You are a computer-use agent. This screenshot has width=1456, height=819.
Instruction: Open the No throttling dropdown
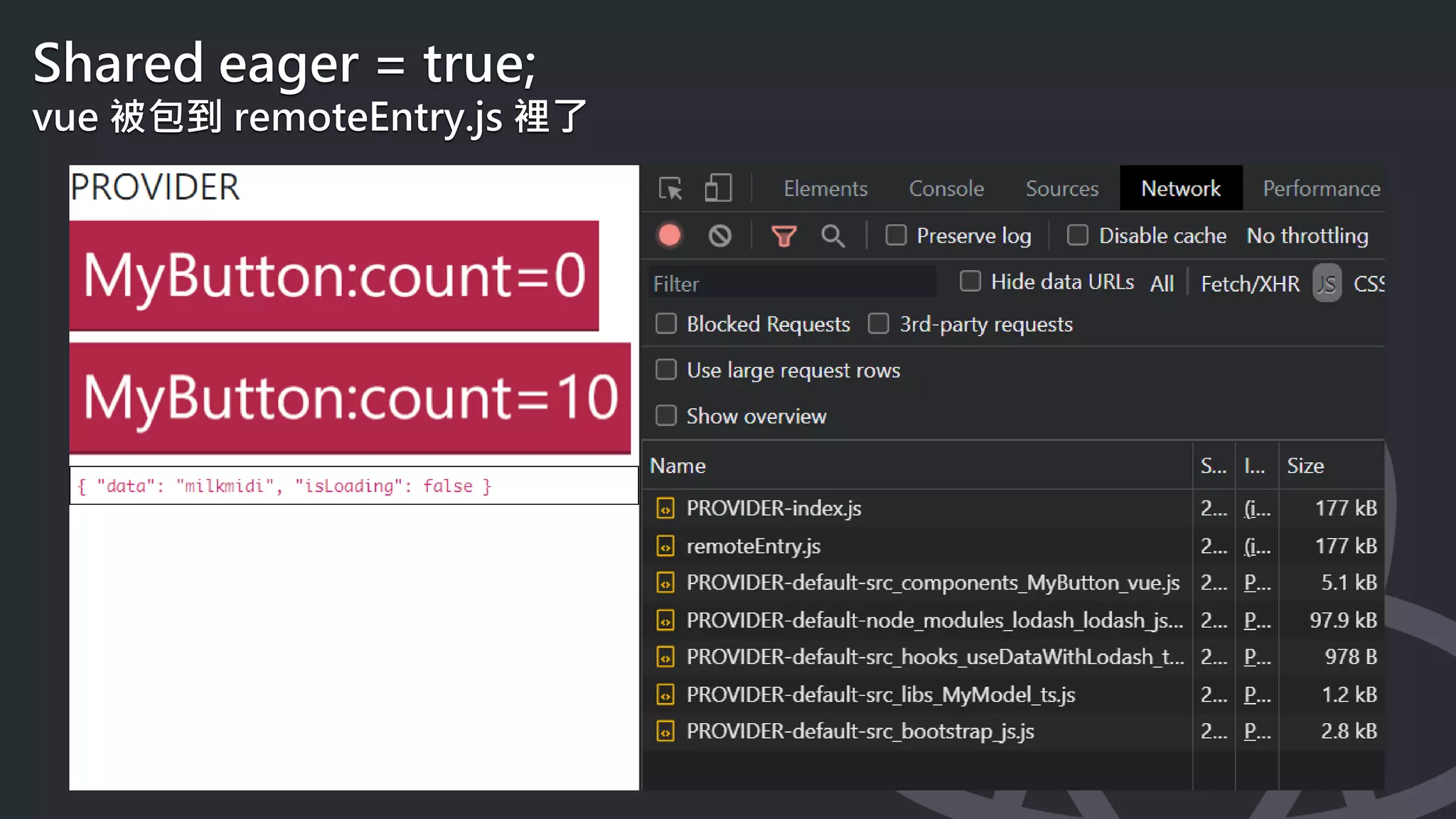[x=1307, y=235]
